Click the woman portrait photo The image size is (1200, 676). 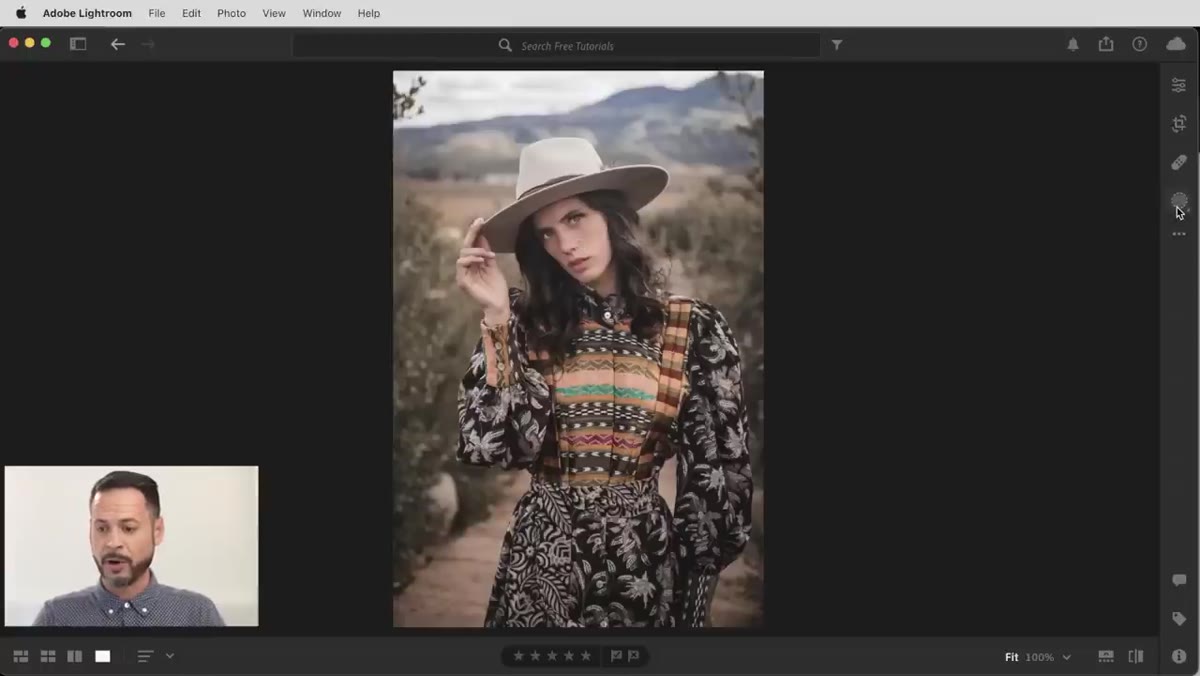(x=578, y=349)
